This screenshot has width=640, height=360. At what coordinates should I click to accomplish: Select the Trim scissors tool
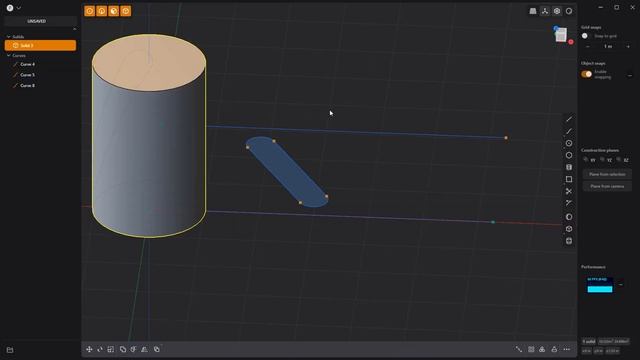(x=569, y=191)
